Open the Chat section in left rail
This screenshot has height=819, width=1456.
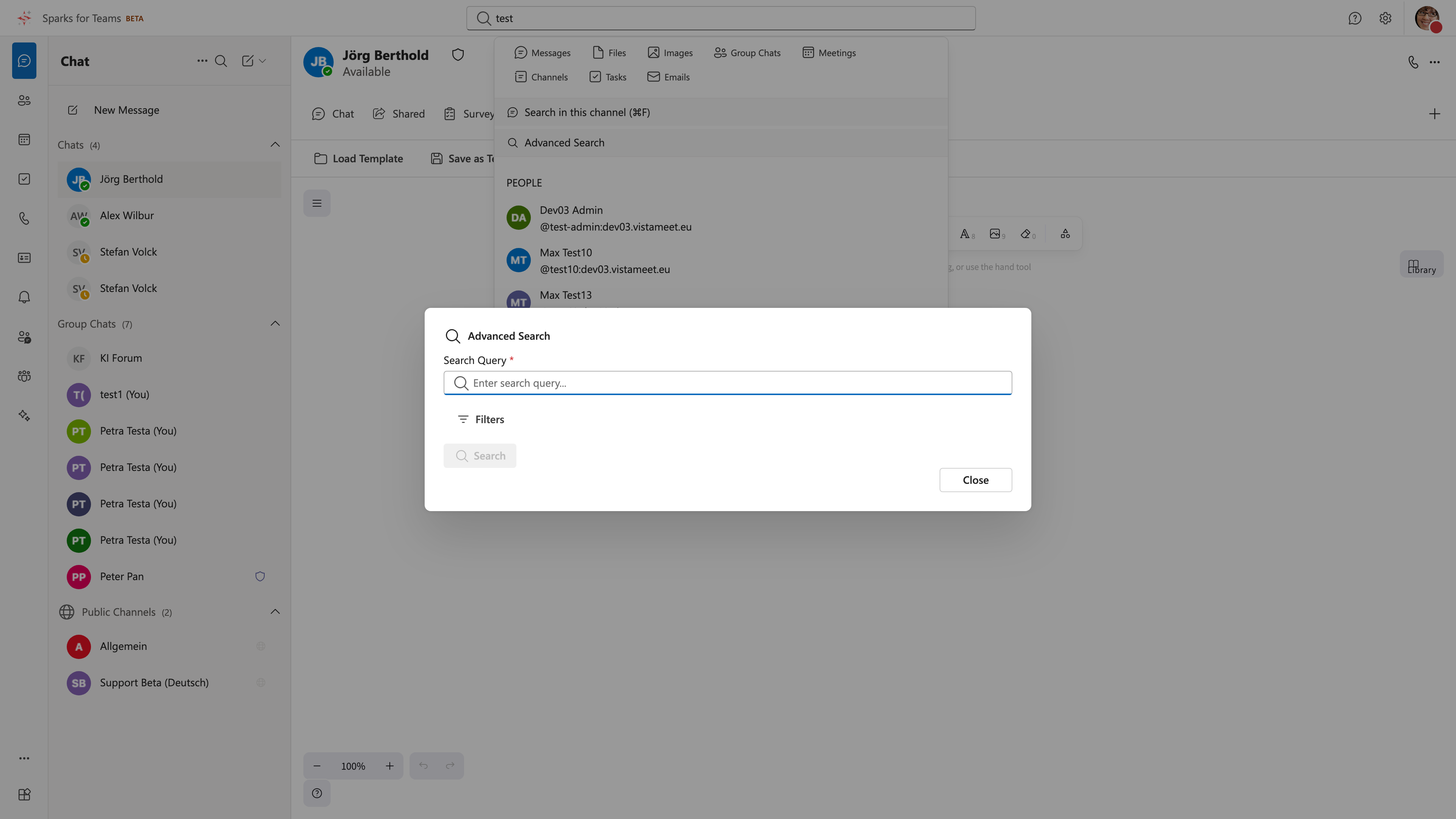tap(24, 61)
